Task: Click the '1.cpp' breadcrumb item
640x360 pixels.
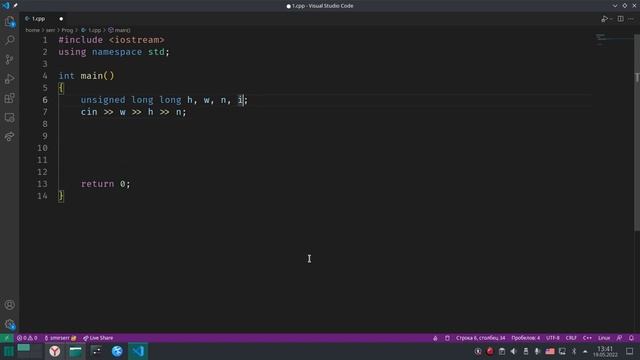Action: pyautogui.click(x=91, y=30)
